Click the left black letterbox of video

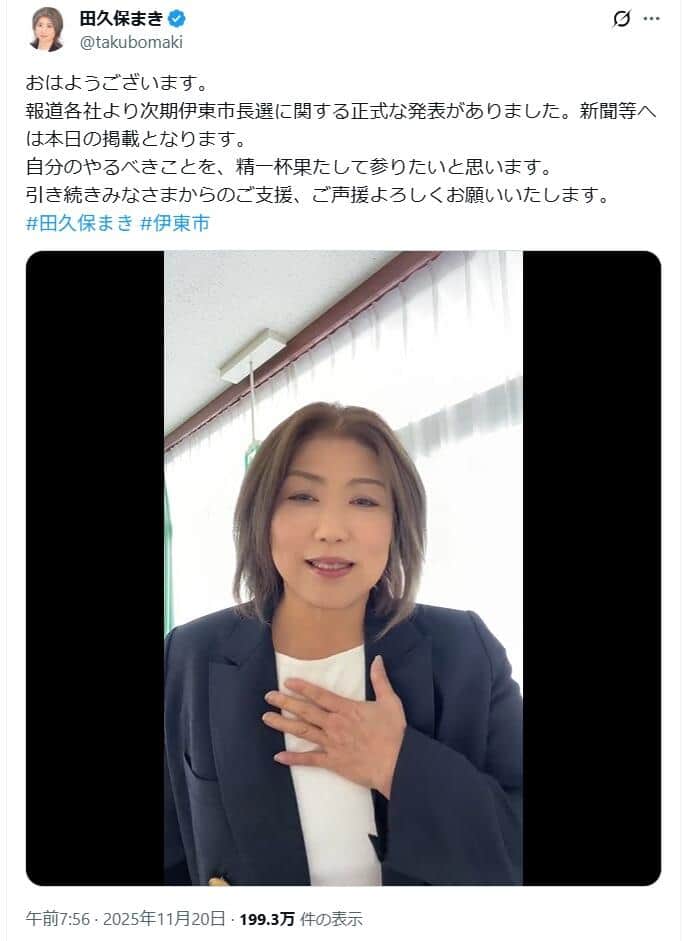95,568
